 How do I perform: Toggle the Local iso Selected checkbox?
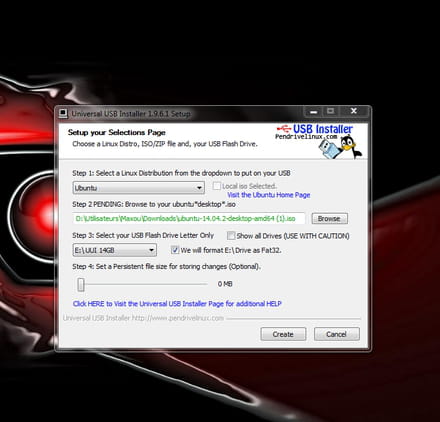point(217,186)
